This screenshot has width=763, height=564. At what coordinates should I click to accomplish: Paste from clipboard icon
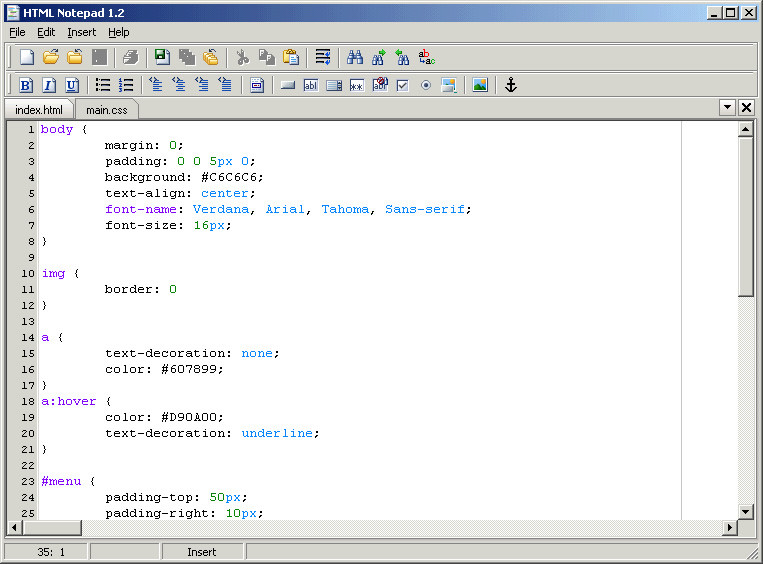291,57
